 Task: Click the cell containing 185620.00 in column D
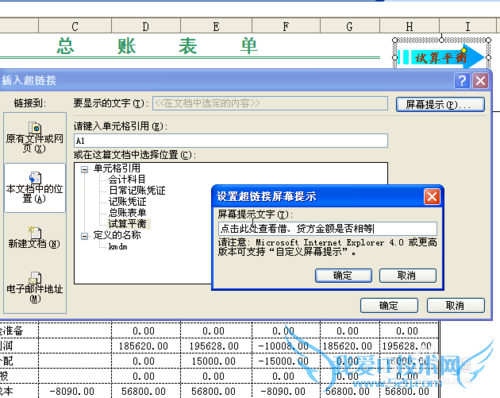pos(146,346)
